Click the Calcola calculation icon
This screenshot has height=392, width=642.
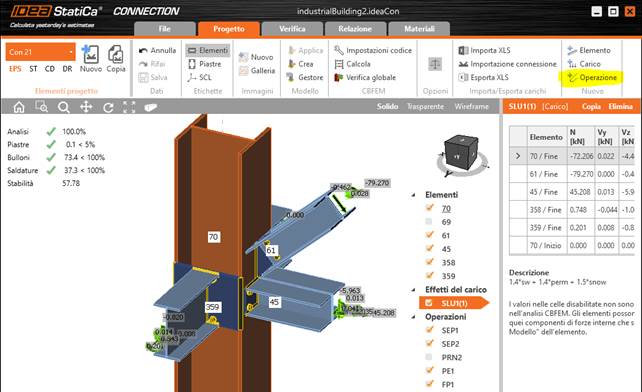339,64
